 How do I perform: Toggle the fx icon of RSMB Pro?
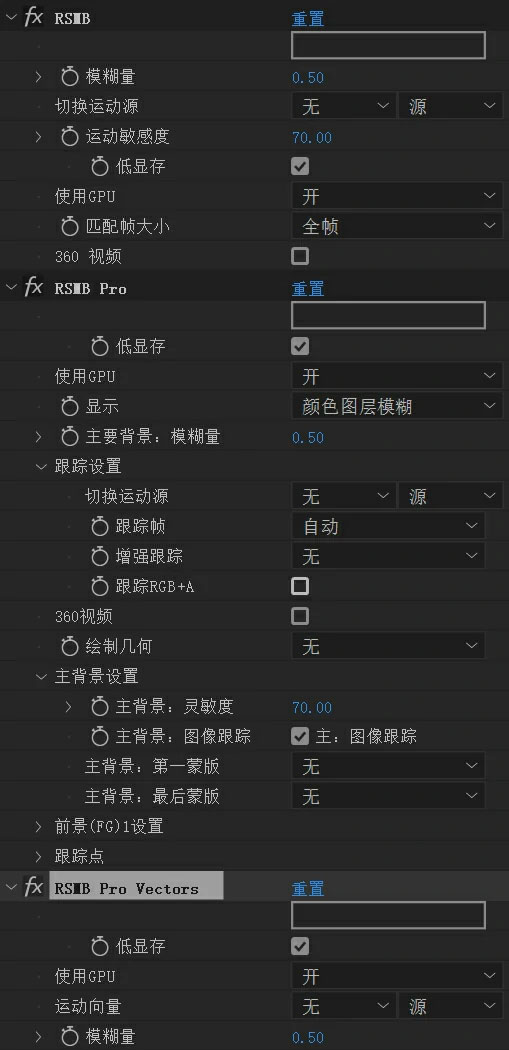33,288
